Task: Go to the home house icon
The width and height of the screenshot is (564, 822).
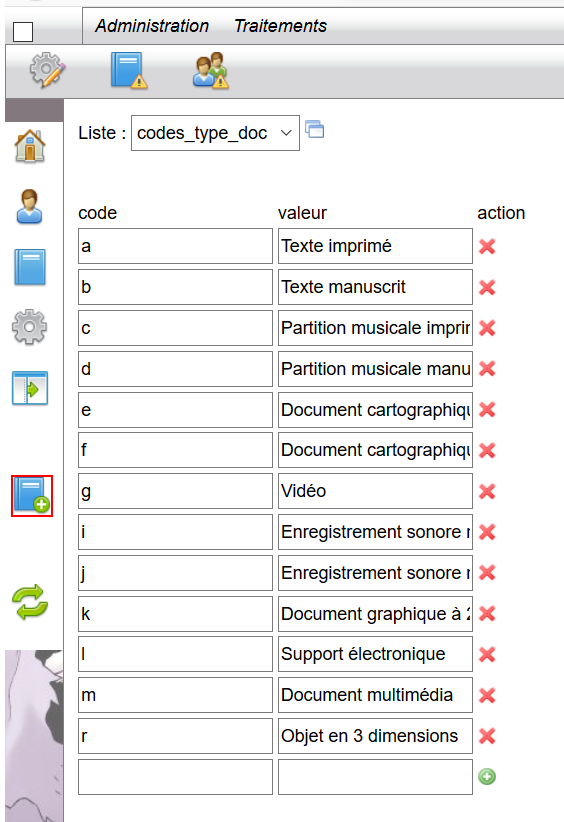Action: tap(30, 146)
